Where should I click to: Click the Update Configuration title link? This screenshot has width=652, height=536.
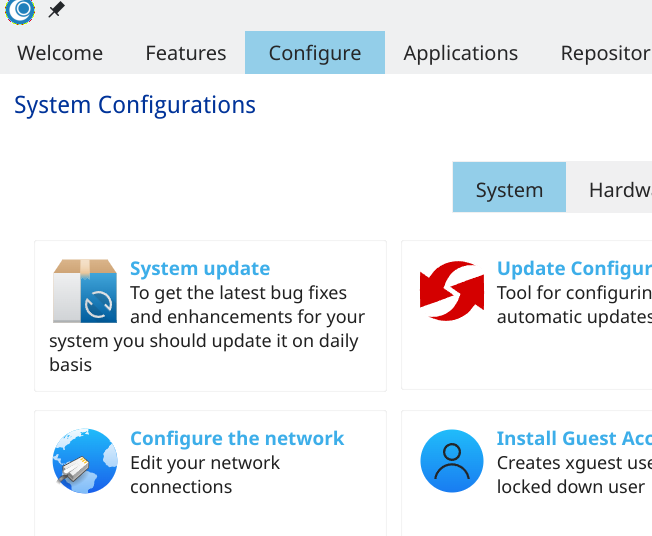tap(574, 269)
